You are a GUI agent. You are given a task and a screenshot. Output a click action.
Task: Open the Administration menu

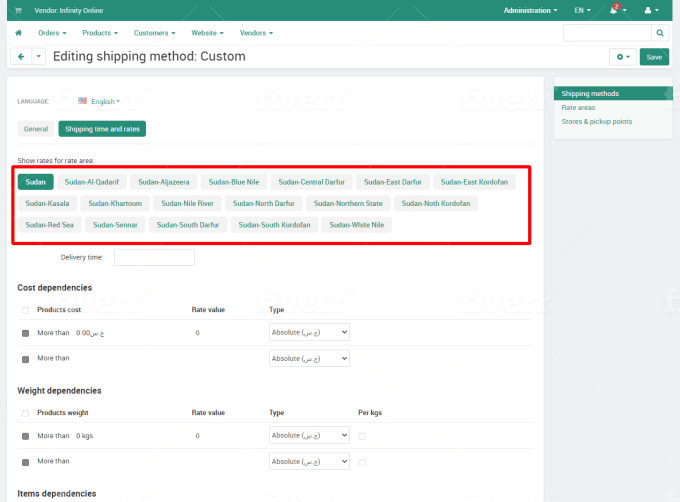[x=530, y=10]
